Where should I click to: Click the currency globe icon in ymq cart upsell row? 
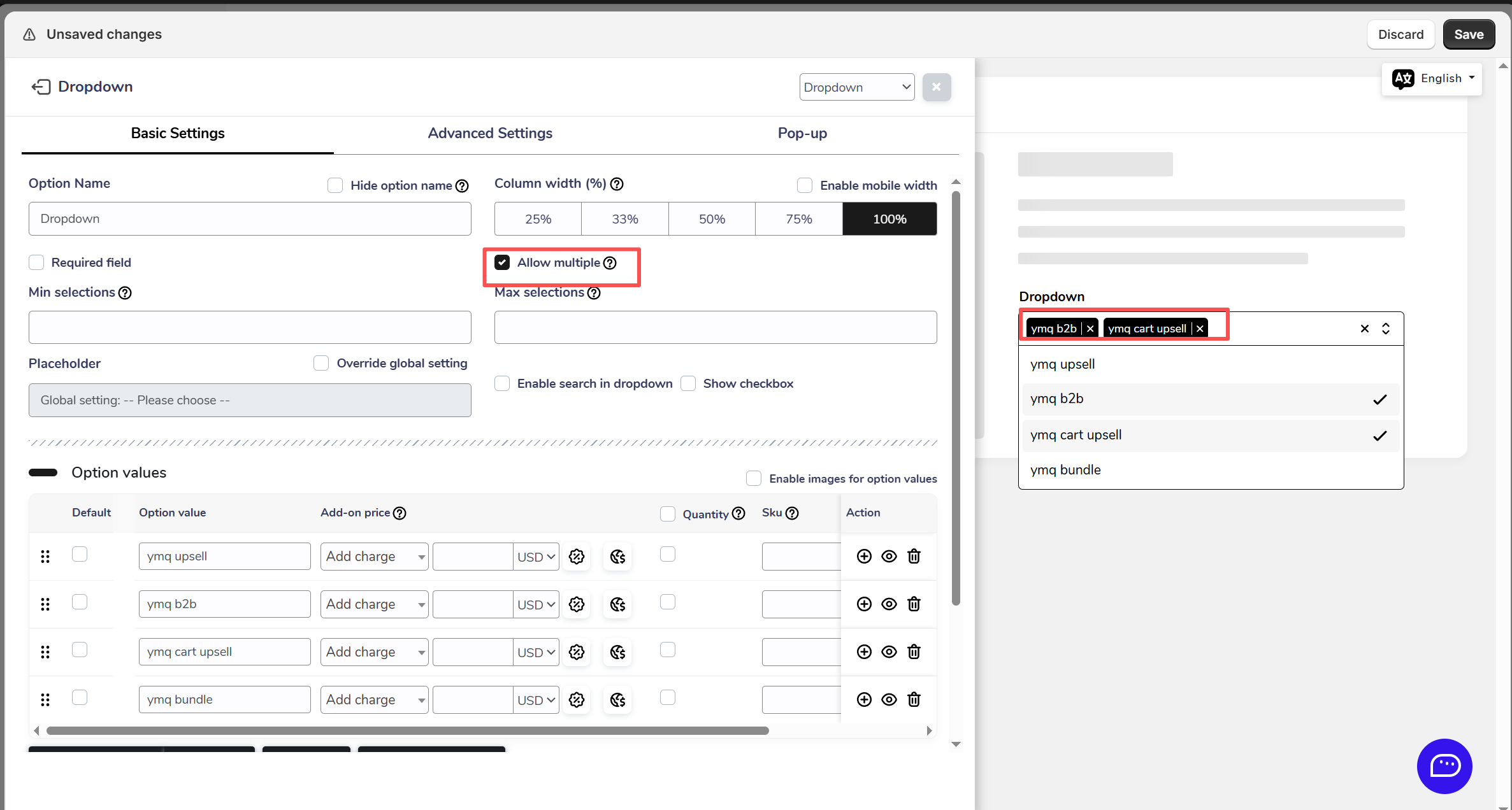click(617, 652)
